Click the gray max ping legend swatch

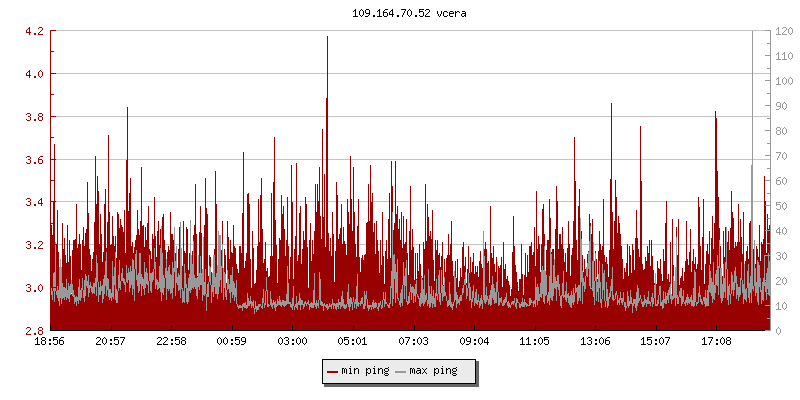401,371
